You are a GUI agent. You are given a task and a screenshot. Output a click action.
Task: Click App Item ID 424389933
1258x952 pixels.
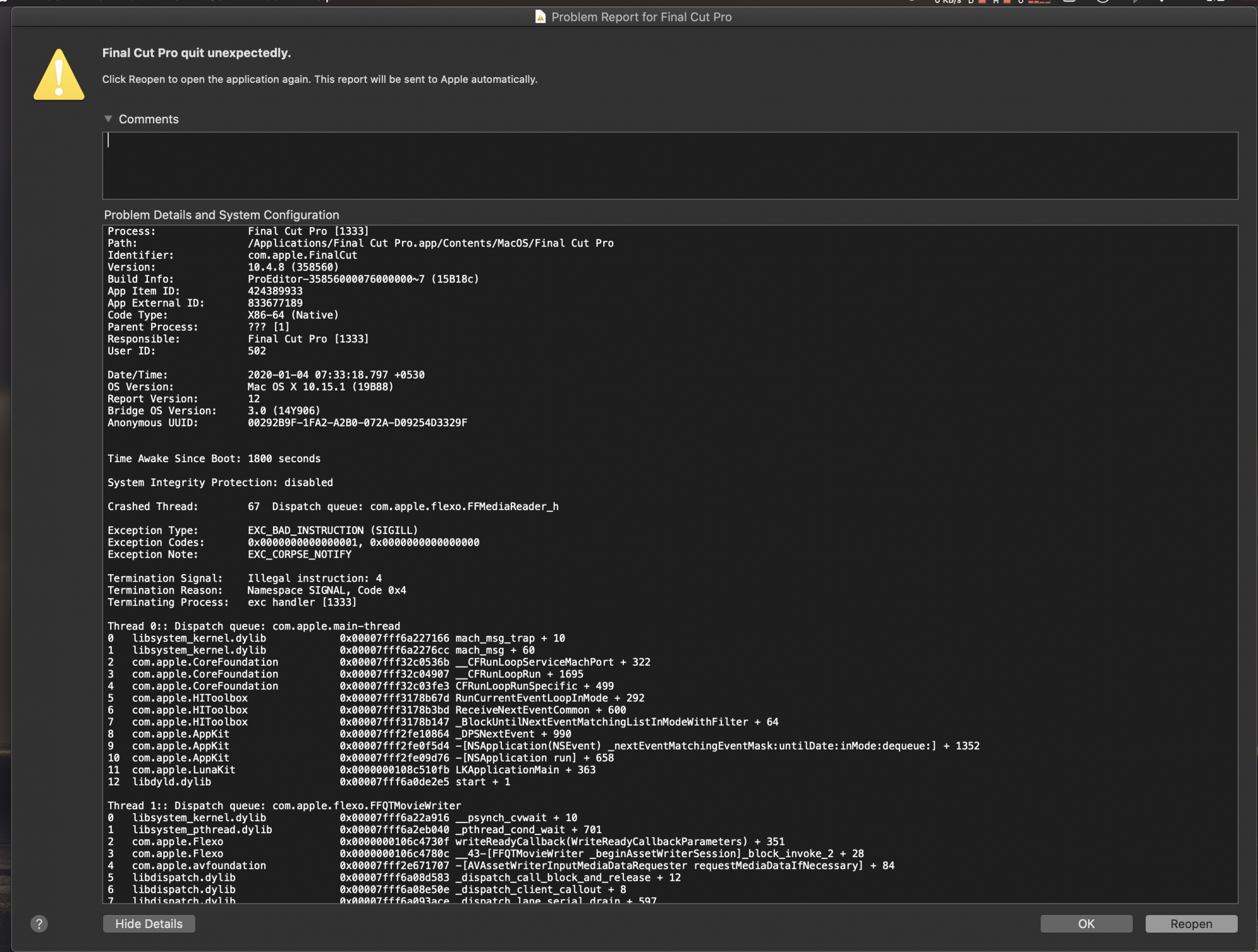pos(275,291)
